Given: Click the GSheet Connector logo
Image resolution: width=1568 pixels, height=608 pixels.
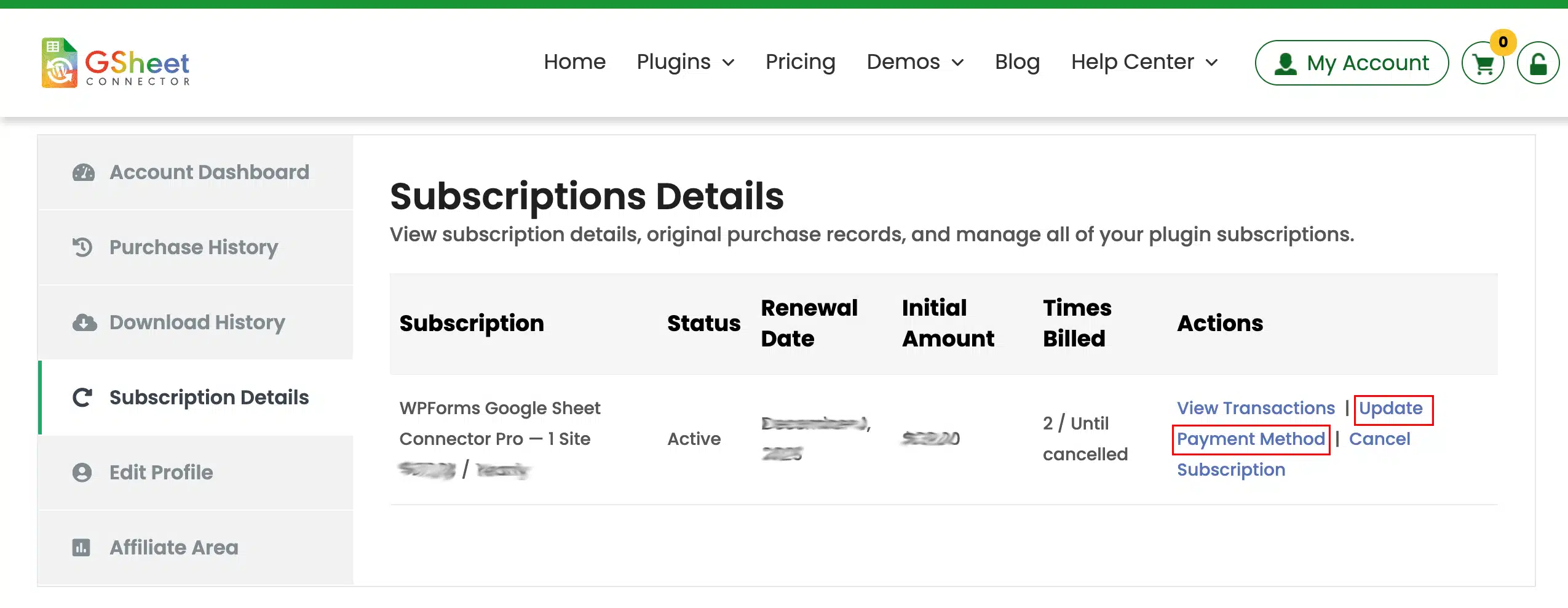Looking at the screenshot, I should click(x=116, y=63).
